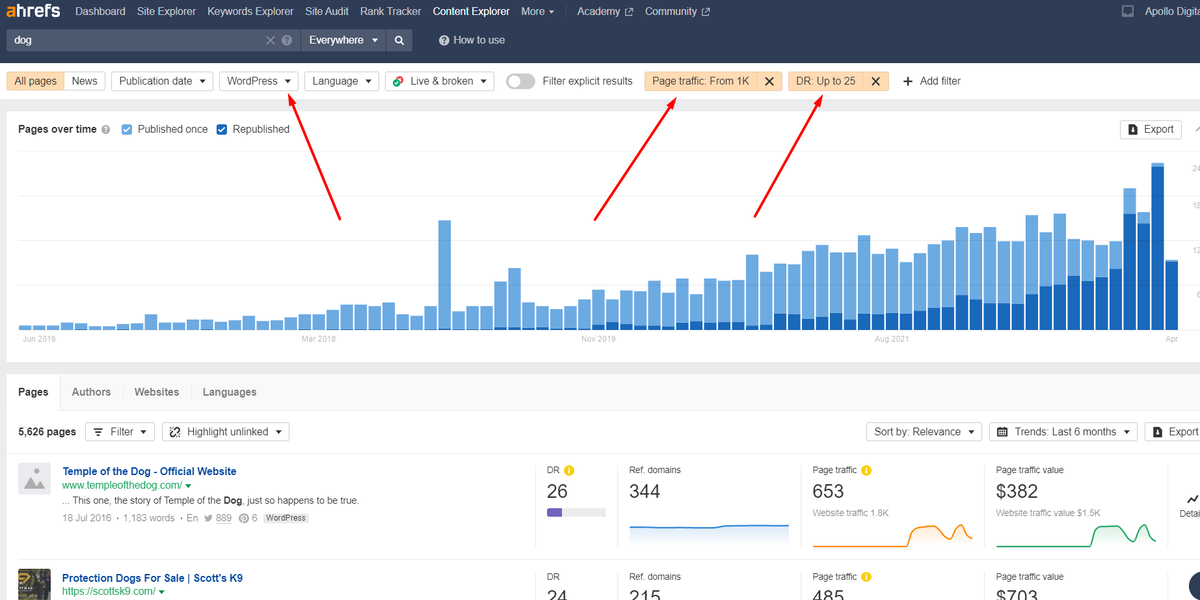Open Content Explorer
The image size is (1200, 600).
pos(472,12)
